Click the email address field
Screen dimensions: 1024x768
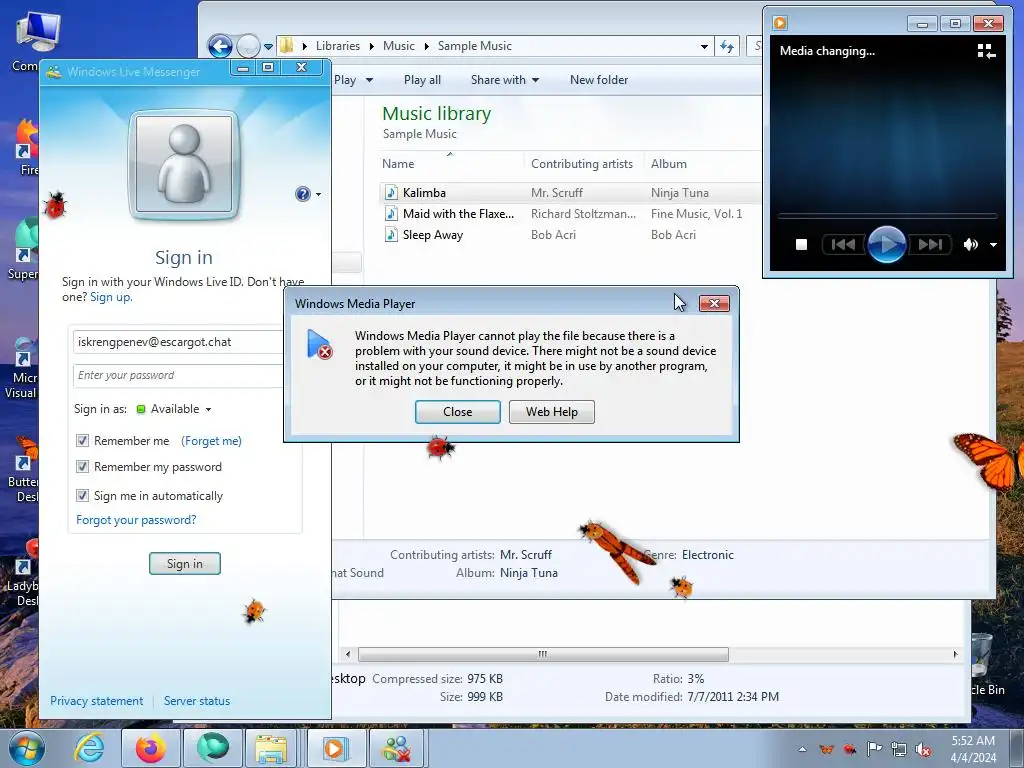click(x=179, y=342)
